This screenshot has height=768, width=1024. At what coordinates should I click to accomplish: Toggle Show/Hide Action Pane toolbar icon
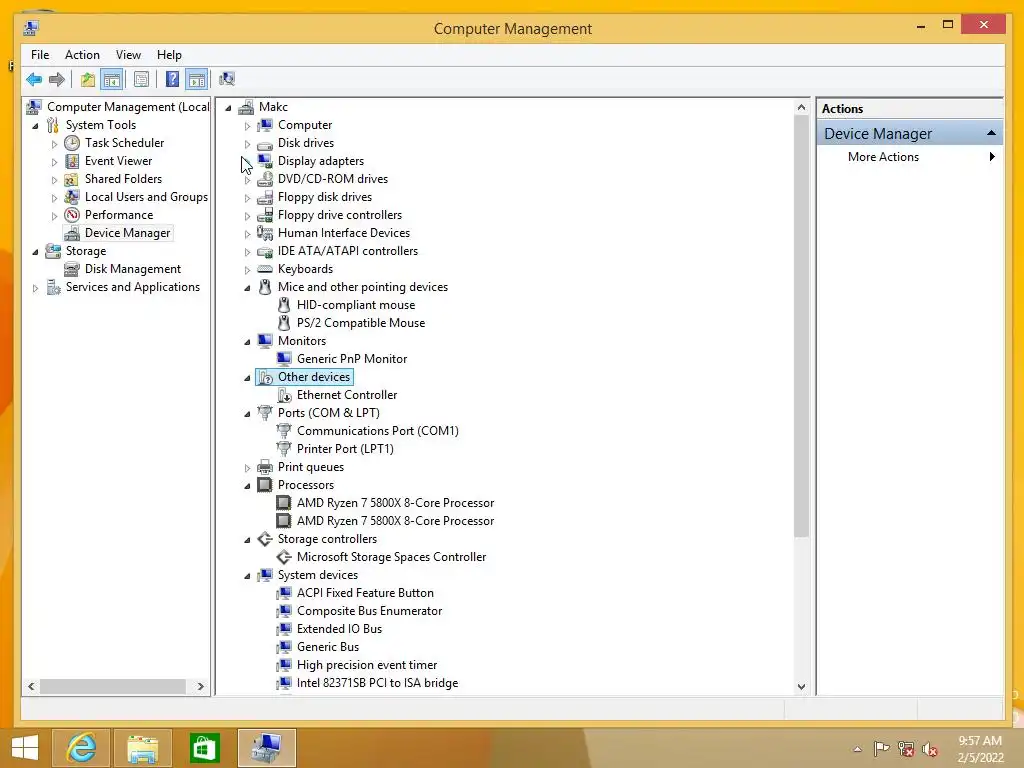click(197, 80)
